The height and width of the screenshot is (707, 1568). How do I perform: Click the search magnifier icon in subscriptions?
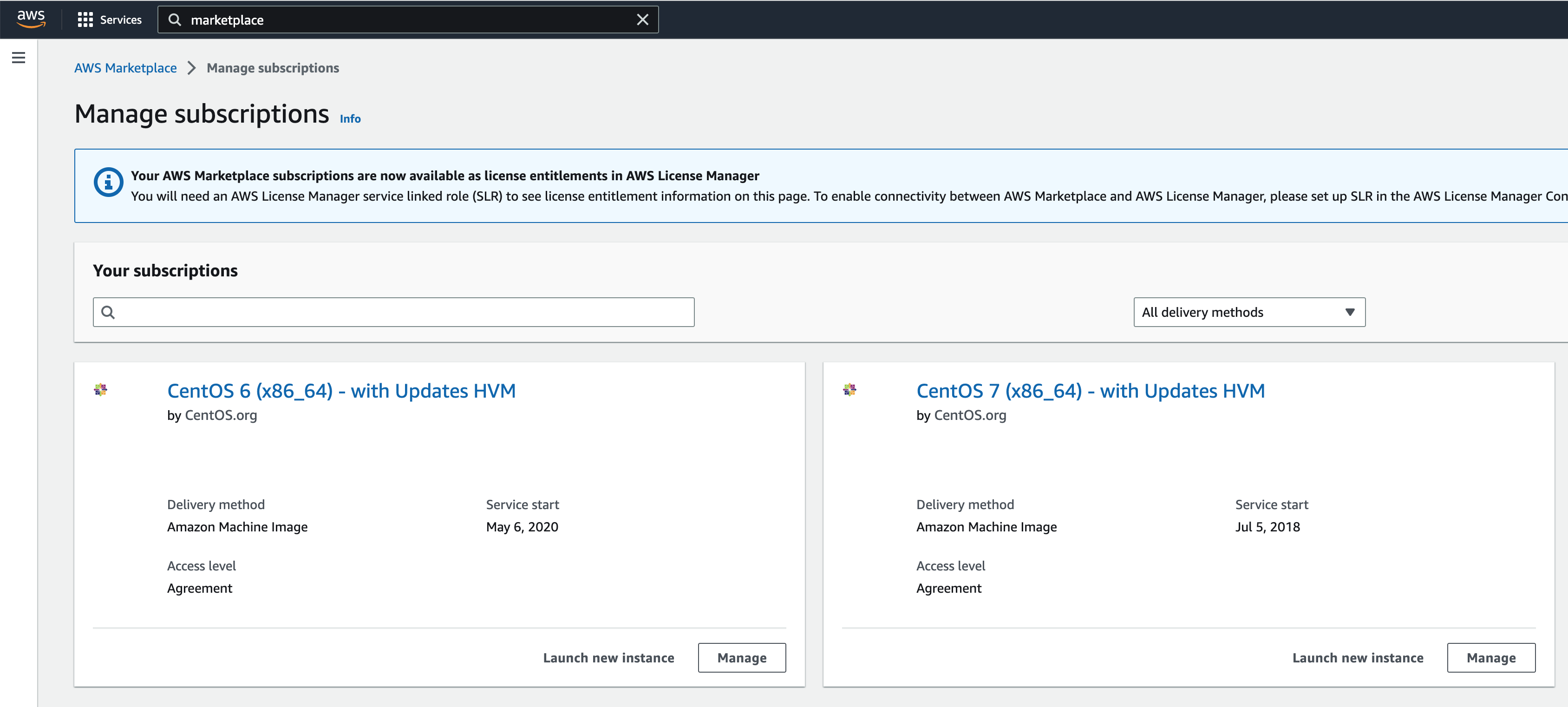[x=110, y=311]
